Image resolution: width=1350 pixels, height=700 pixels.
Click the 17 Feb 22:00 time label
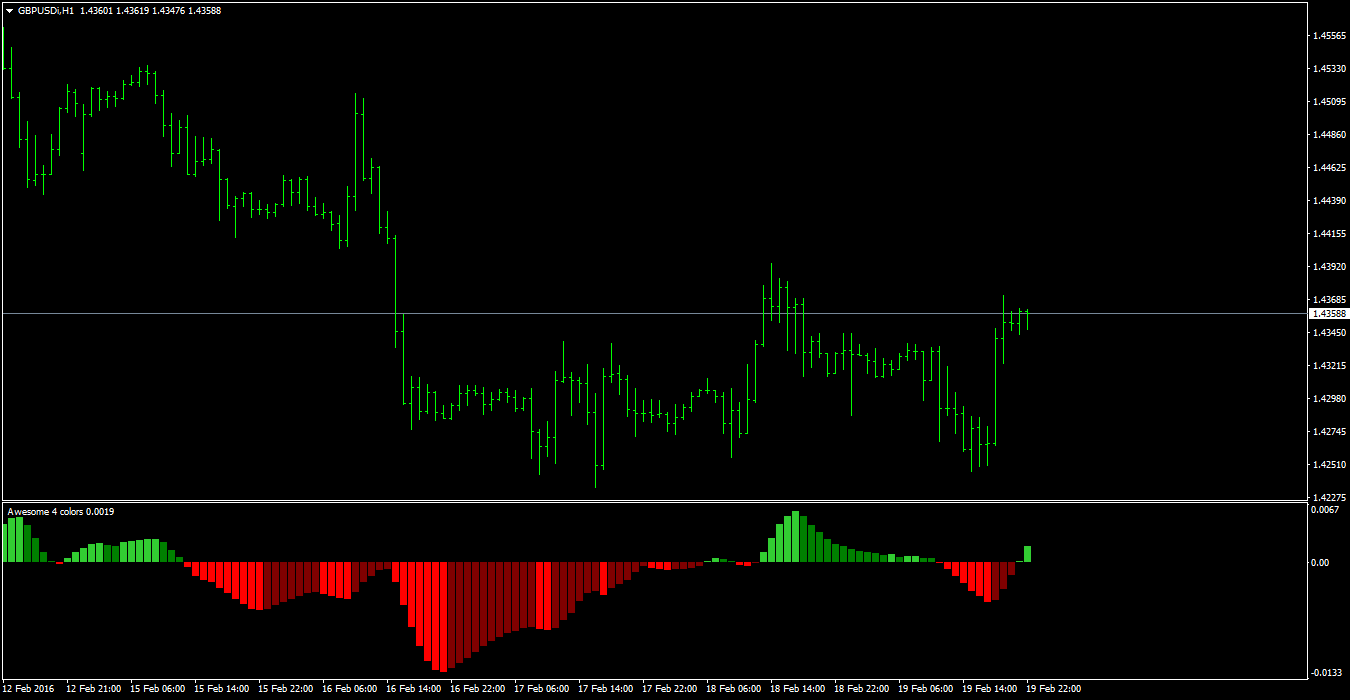click(670, 689)
